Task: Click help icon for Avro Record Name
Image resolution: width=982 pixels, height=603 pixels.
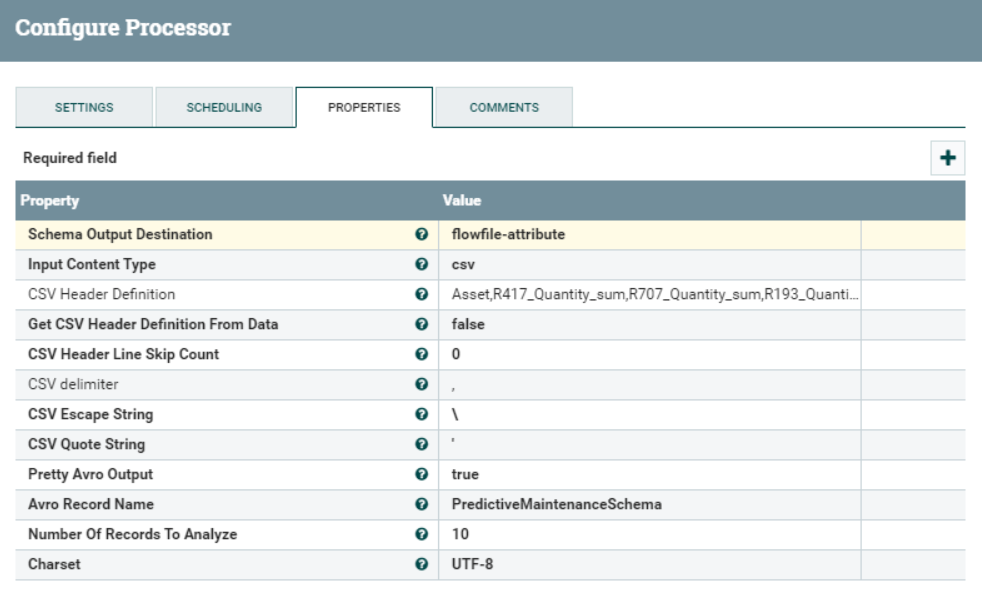Action: point(421,504)
